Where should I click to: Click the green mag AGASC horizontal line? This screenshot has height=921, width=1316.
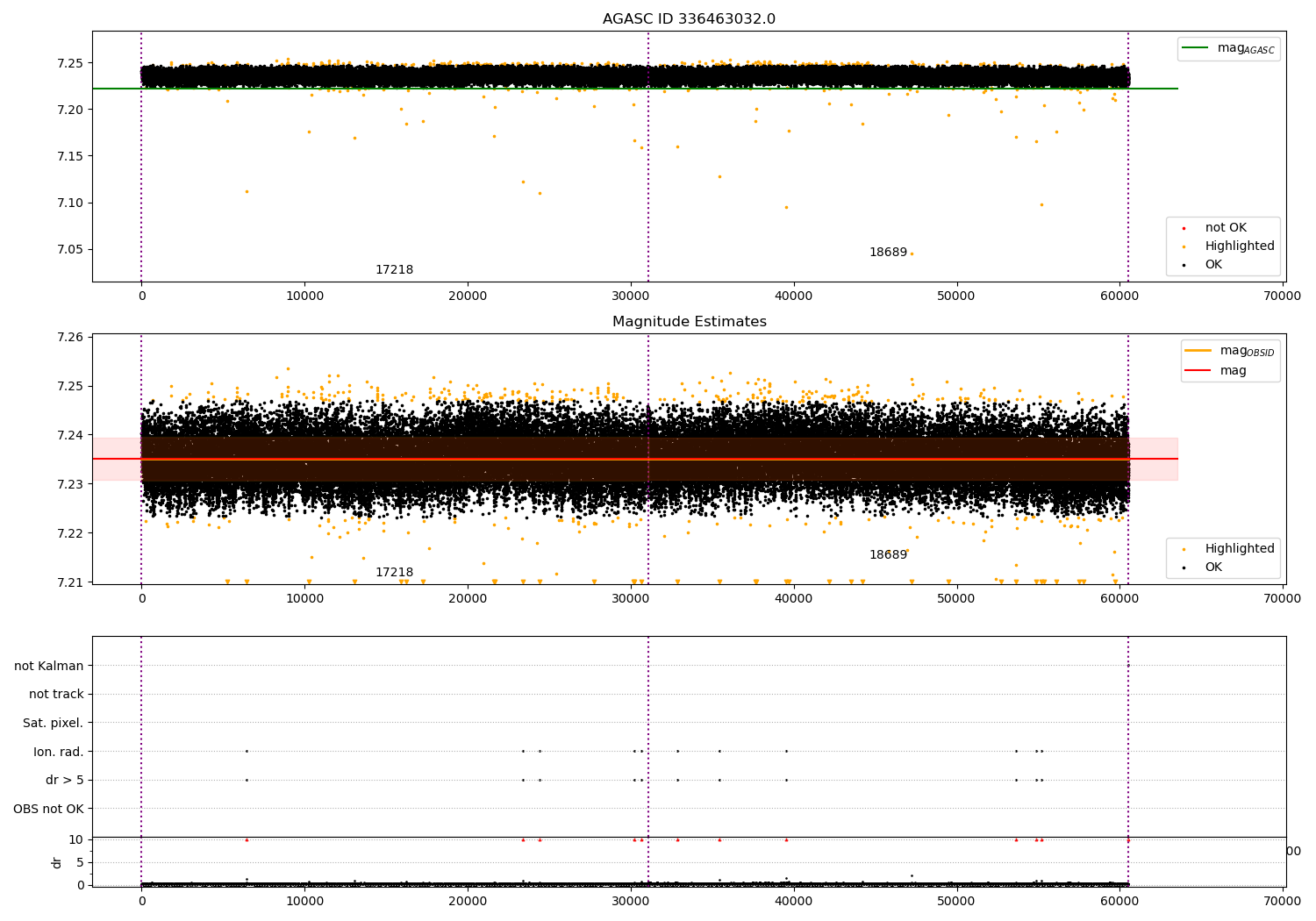click(635, 89)
